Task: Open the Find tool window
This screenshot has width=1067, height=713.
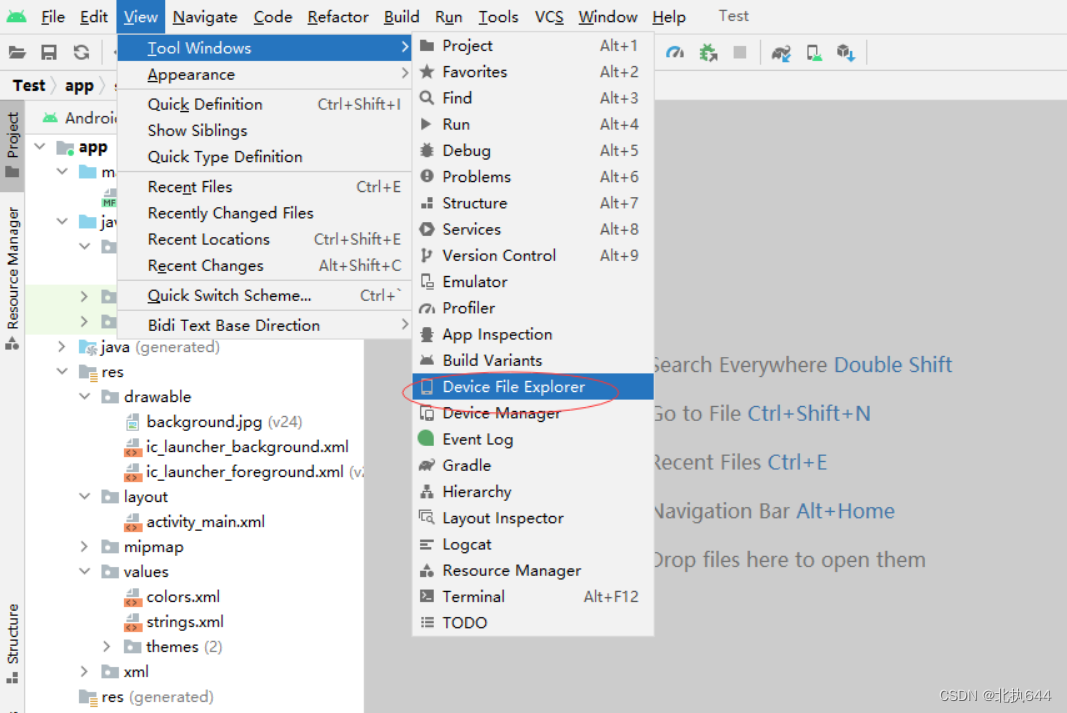Action: (533, 98)
